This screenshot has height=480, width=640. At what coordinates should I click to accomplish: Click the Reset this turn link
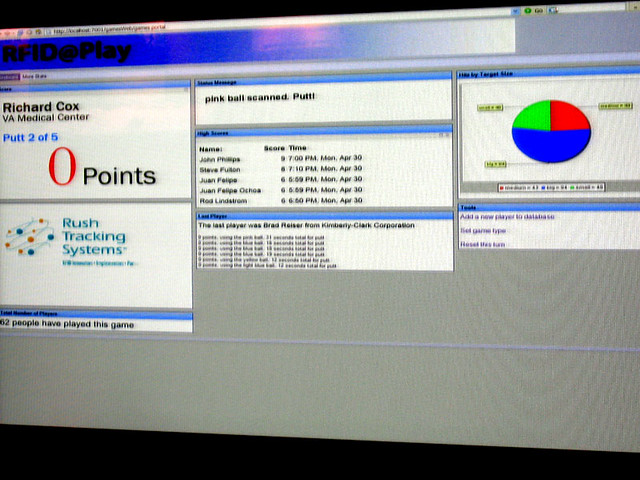coord(482,244)
